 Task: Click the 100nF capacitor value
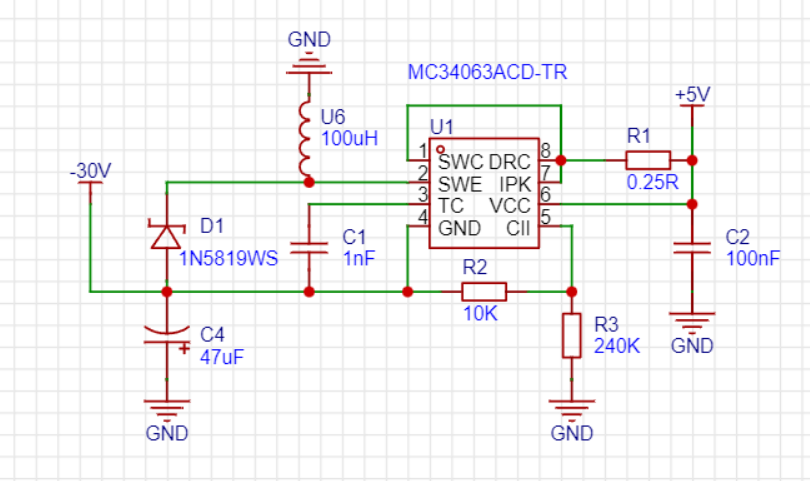pyautogui.click(x=753, y=258)
